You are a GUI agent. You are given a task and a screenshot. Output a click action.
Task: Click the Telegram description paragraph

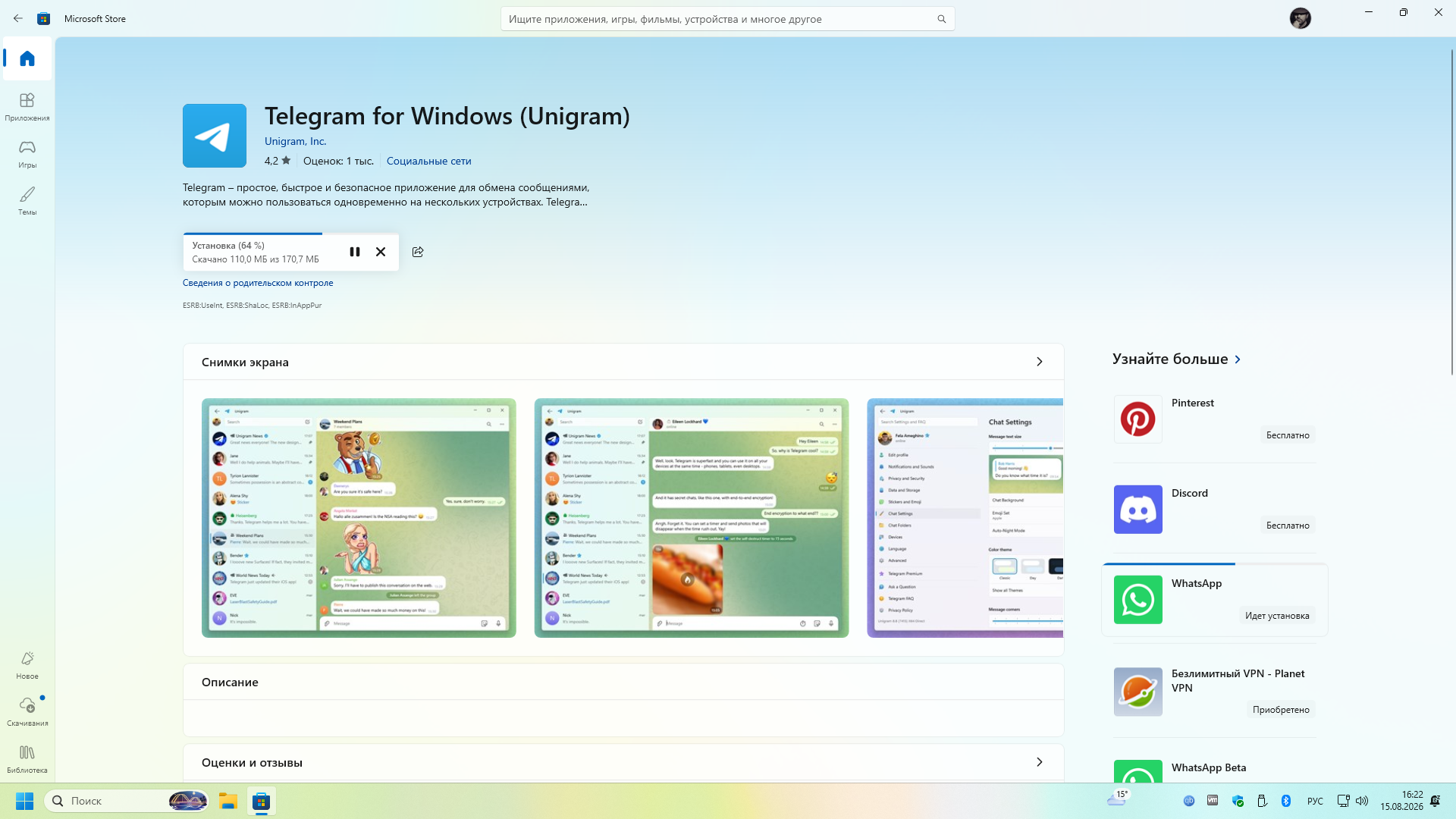(386, 195)
